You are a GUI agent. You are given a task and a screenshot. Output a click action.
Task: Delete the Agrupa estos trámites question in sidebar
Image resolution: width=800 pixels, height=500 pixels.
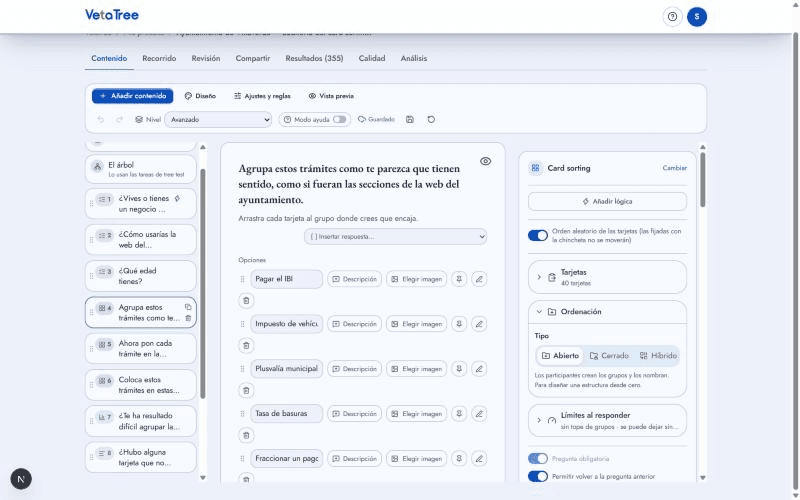188,318
